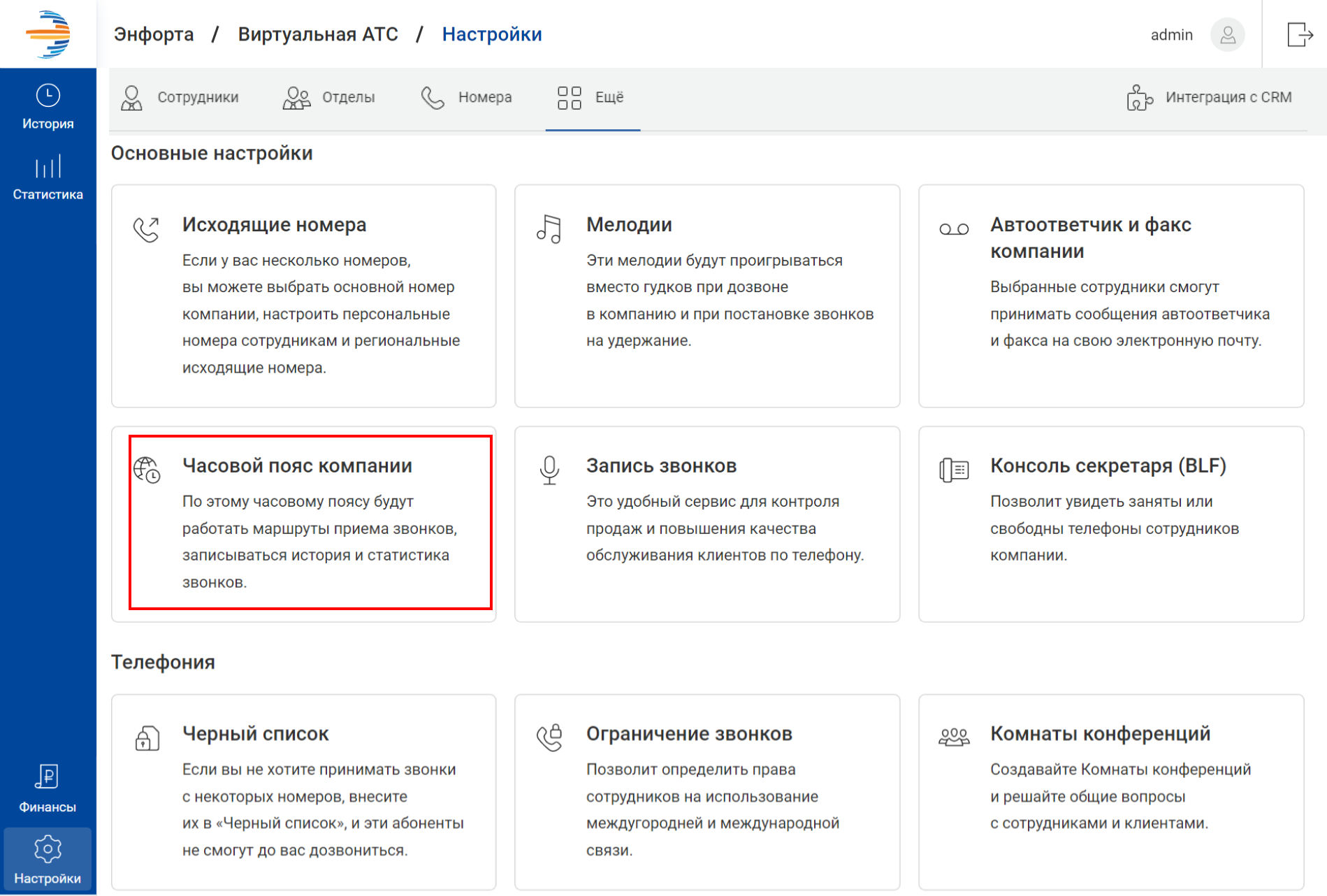The image size is (1327, 896).
Task: Click the outgoing call icon for Исходящие номера
Action: click(x=146, y=229)
